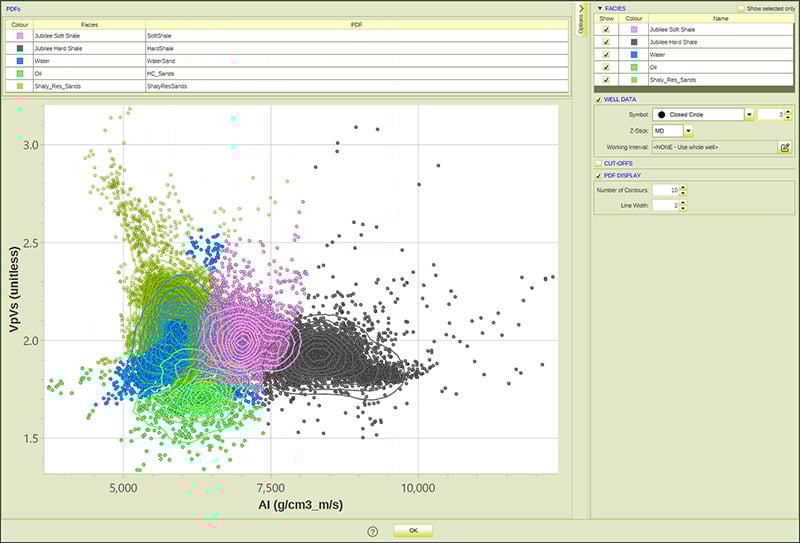The height and width of the screenshot is (543, 800).
Task: Enable the CUT-OFFS checkbox
Action: tap(597, 162)
